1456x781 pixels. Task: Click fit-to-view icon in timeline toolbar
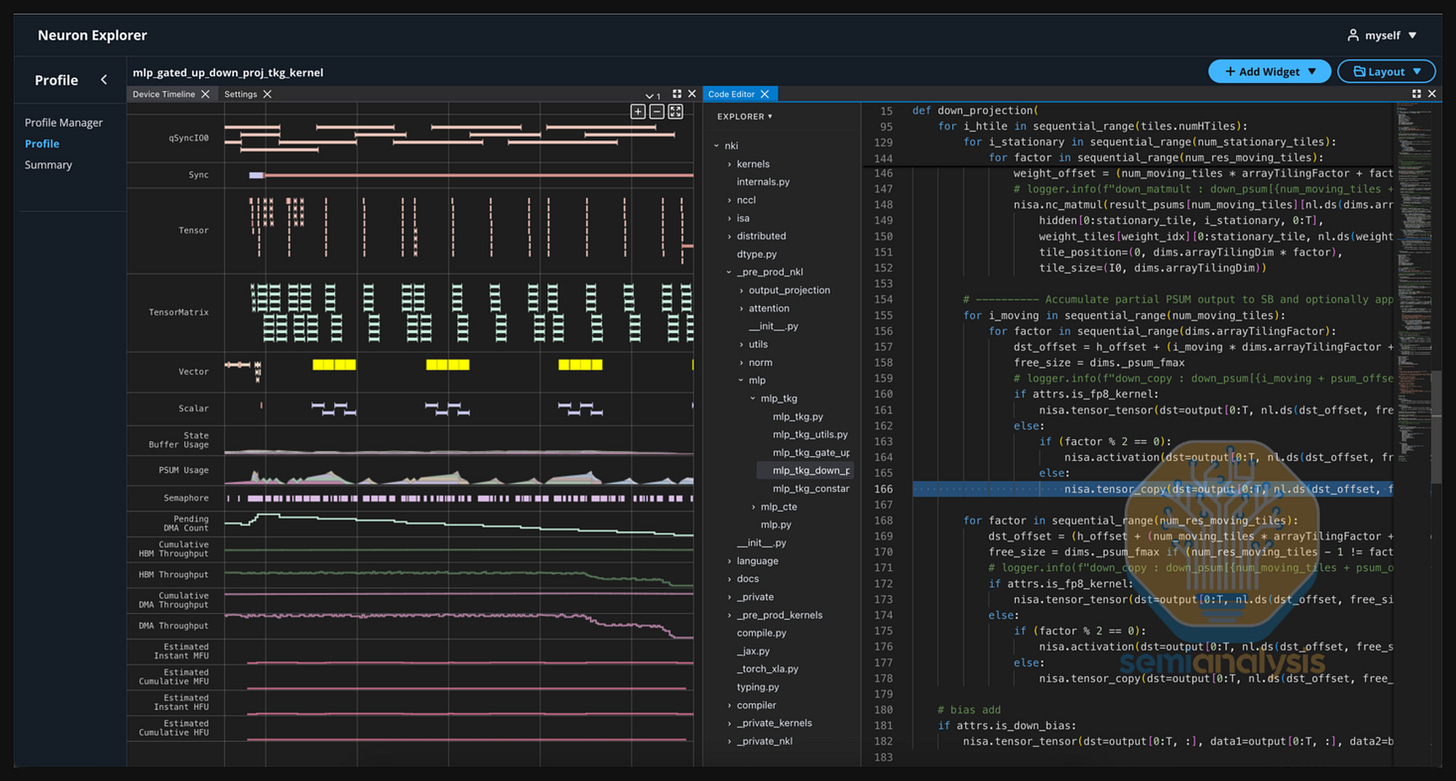(676, 111)
